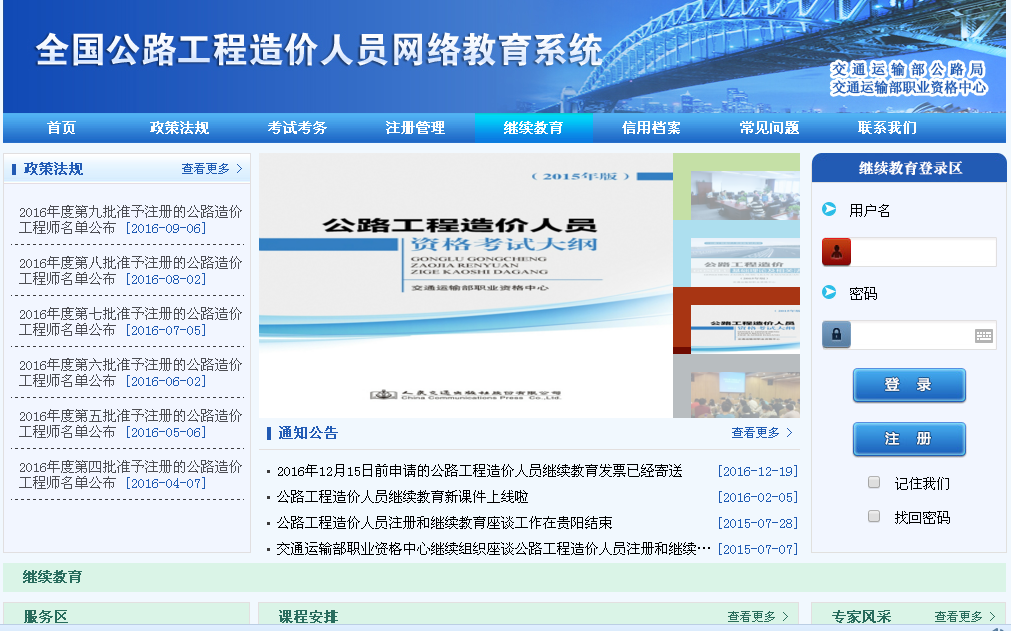Open 信用档案 from the navigation bar
The width and height of the screenshot is (1011, 631).
(651, 128)
